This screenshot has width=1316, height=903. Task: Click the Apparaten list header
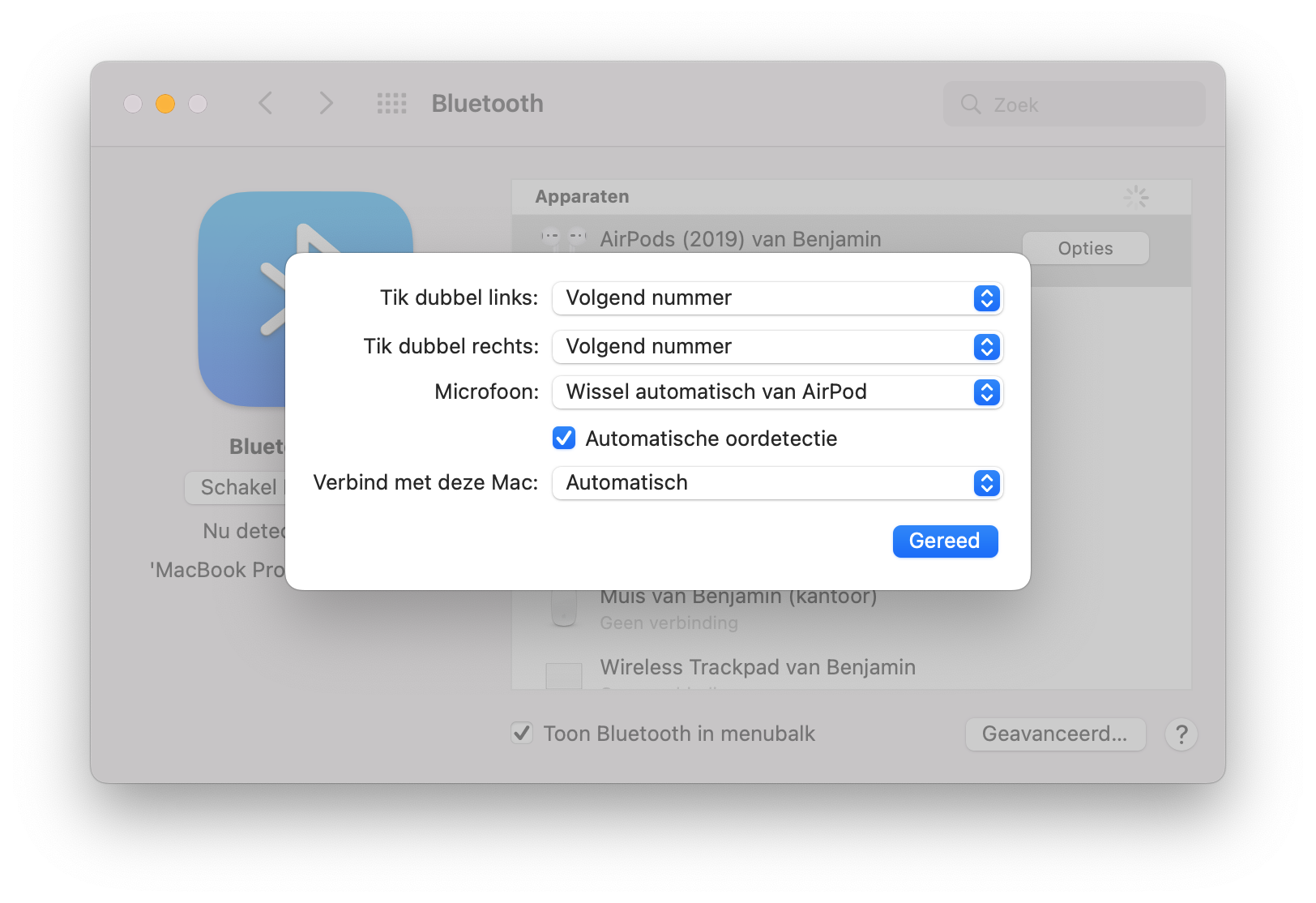click(851, 197)
